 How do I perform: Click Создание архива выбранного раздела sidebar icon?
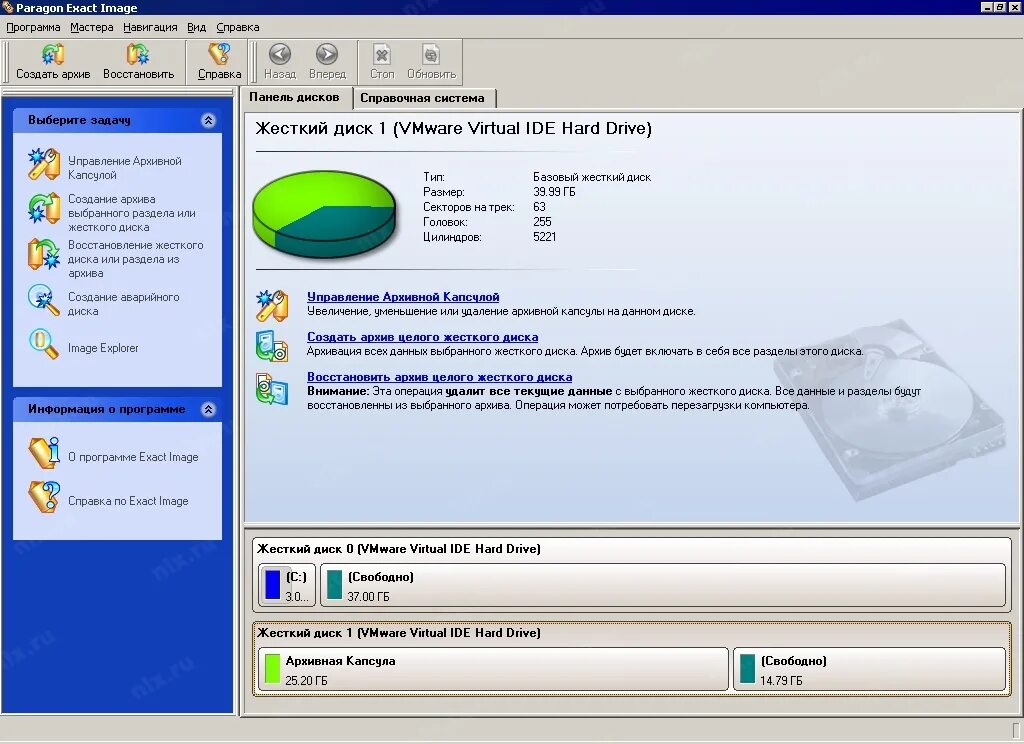click(44, 208)
